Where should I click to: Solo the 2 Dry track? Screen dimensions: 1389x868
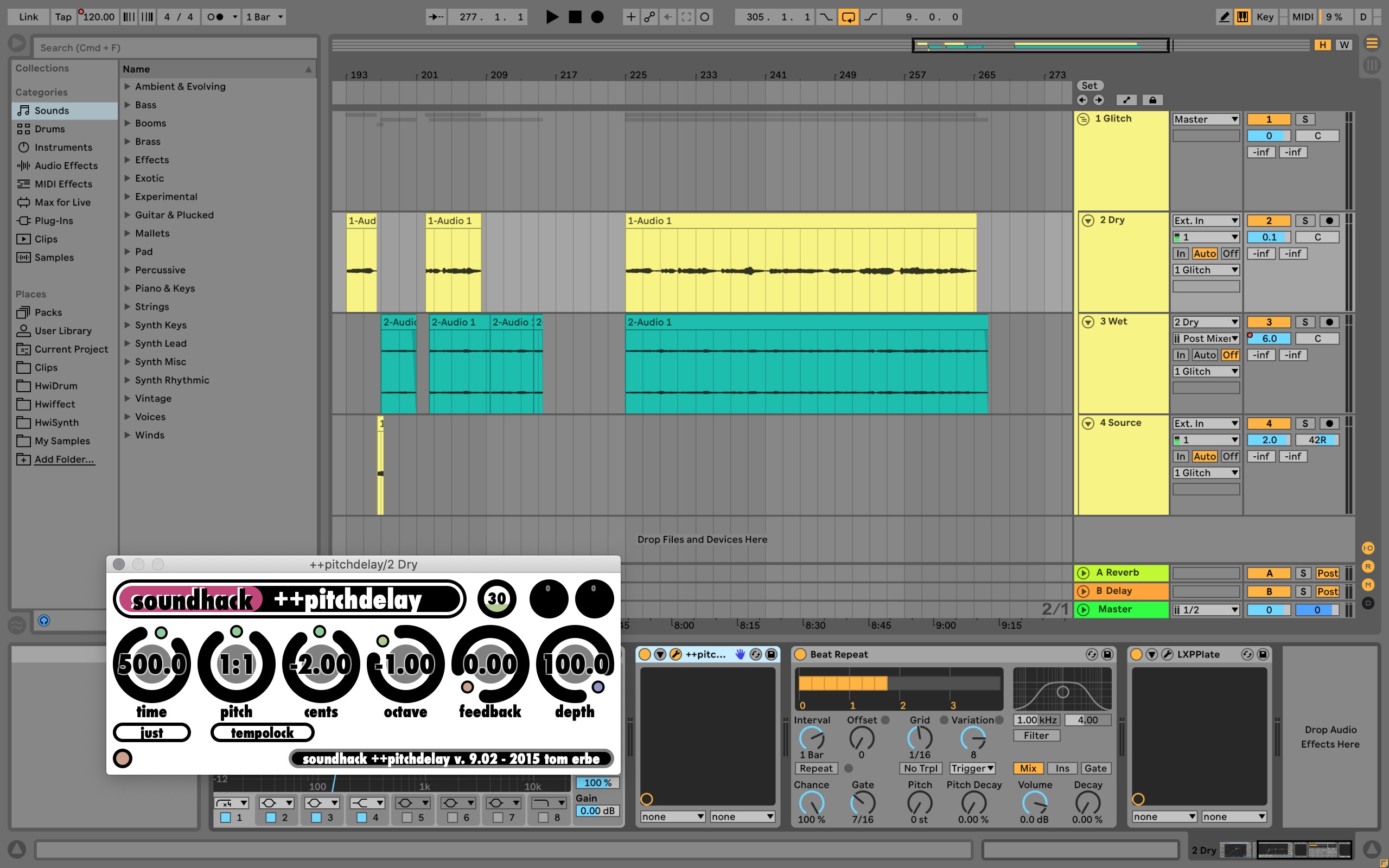click(1304, 221)
